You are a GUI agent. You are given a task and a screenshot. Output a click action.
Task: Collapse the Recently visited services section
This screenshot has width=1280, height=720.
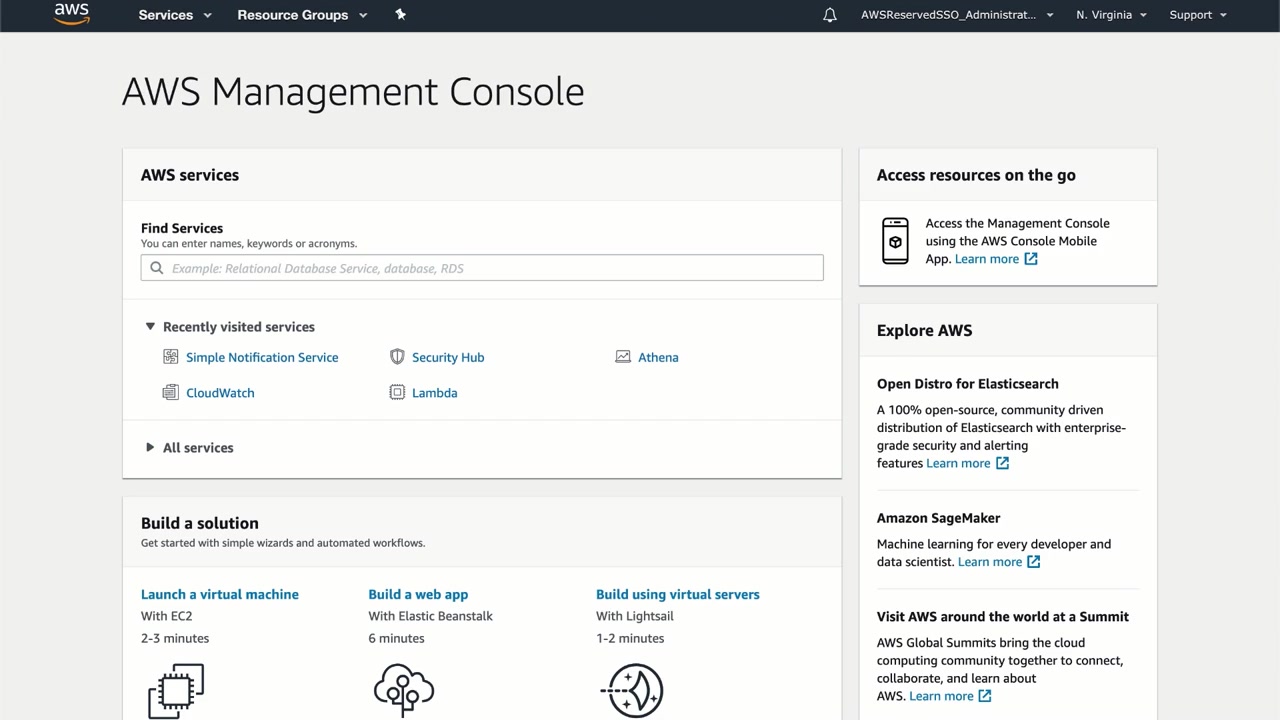[150, 327]
